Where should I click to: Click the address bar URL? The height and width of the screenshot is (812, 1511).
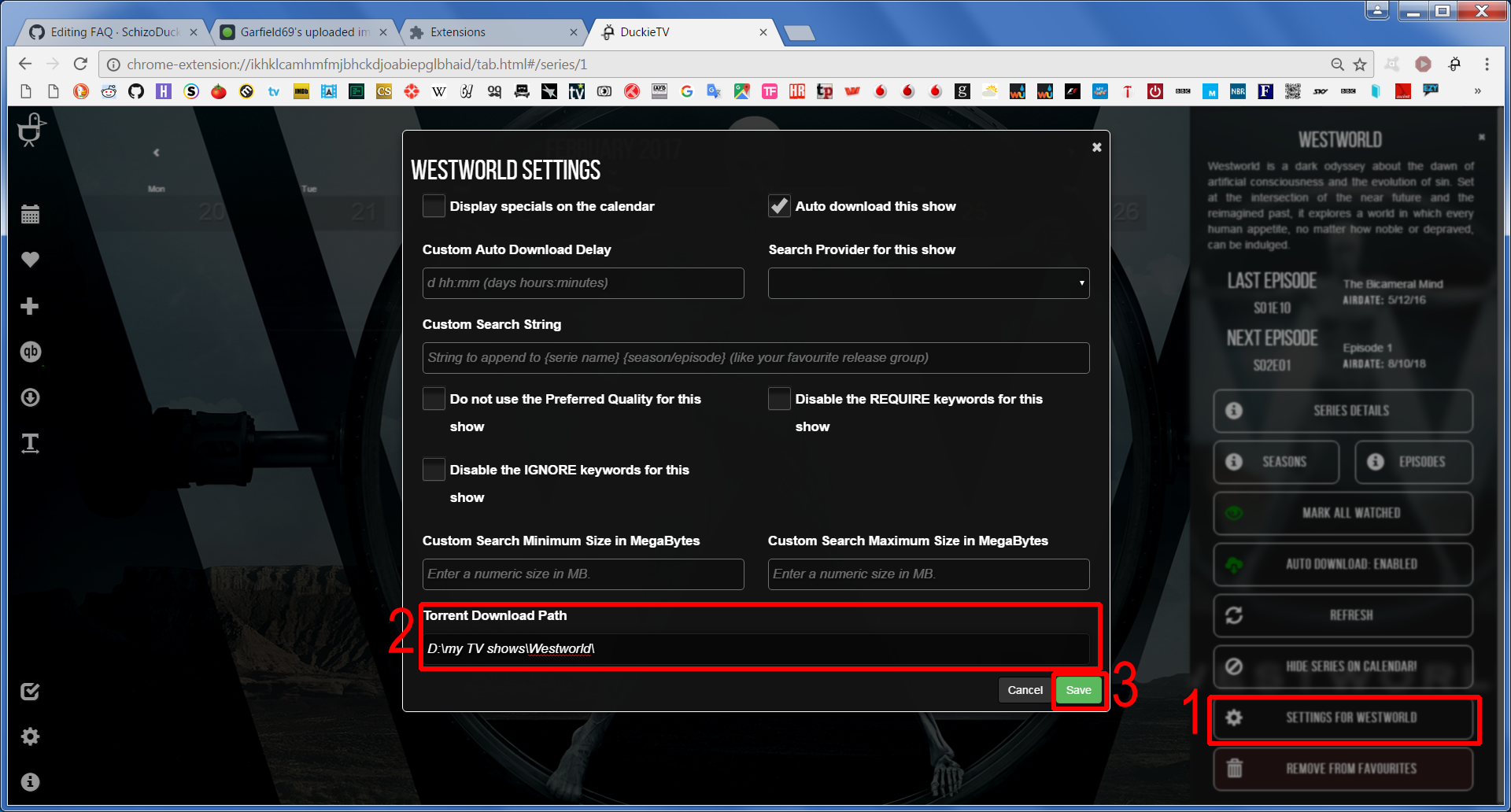click(x=357, y=65)
